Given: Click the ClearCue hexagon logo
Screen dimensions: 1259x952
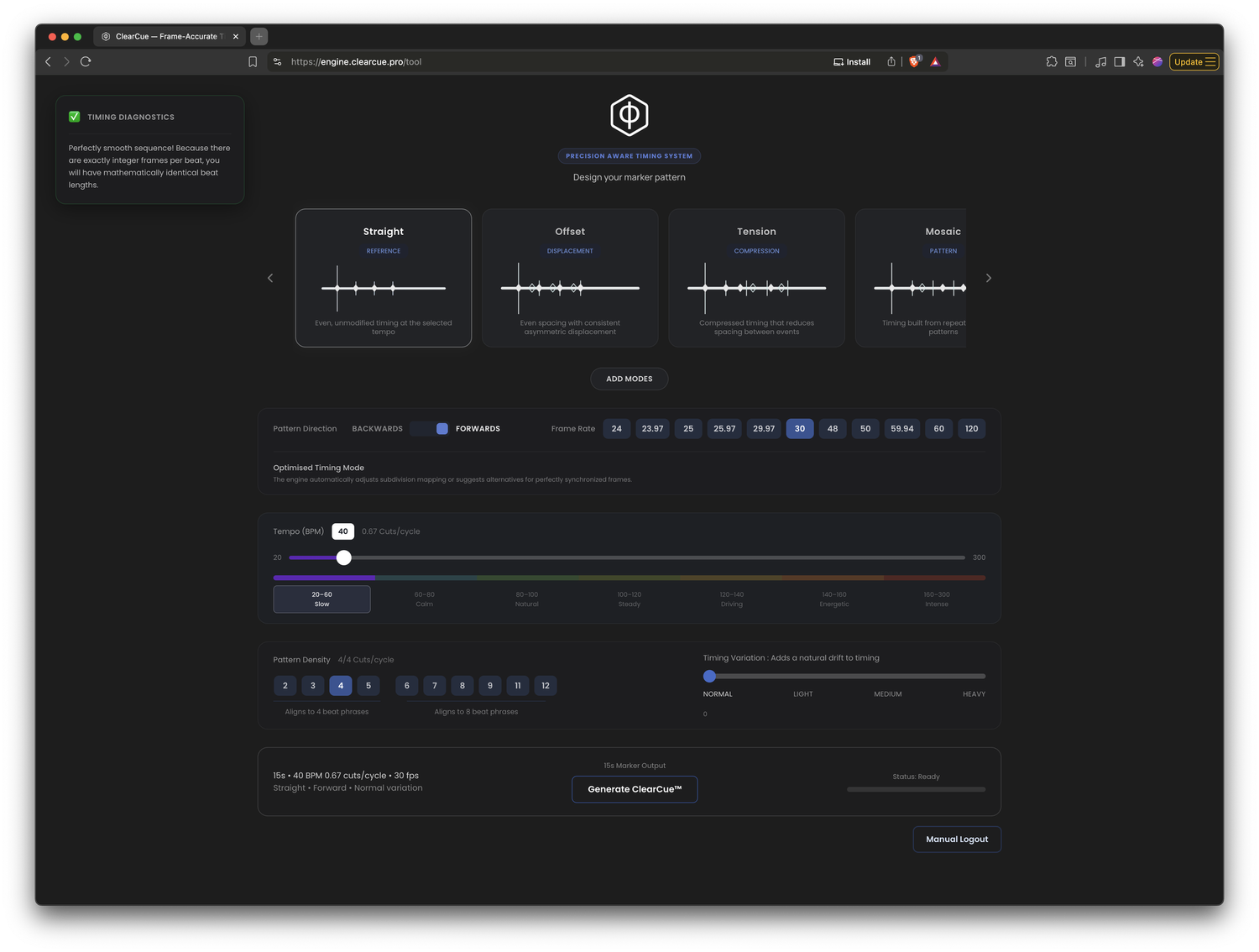Looking at the screenshot, I should 629,116.
